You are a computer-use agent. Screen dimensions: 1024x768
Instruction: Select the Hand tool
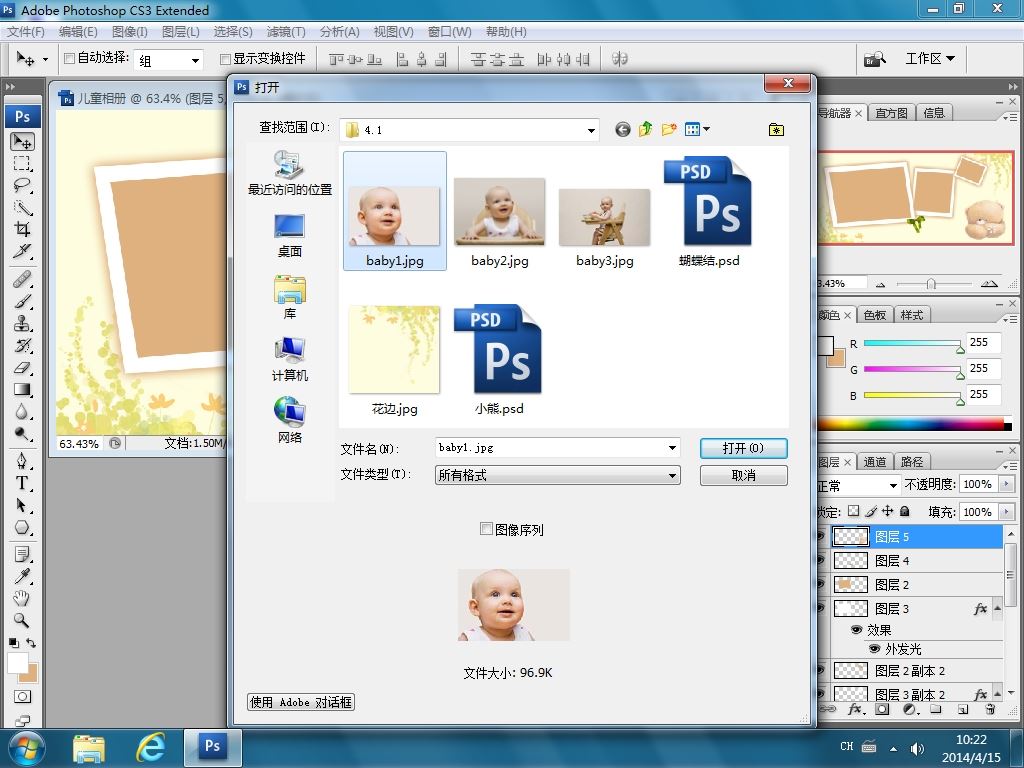(x=22, y=598)
